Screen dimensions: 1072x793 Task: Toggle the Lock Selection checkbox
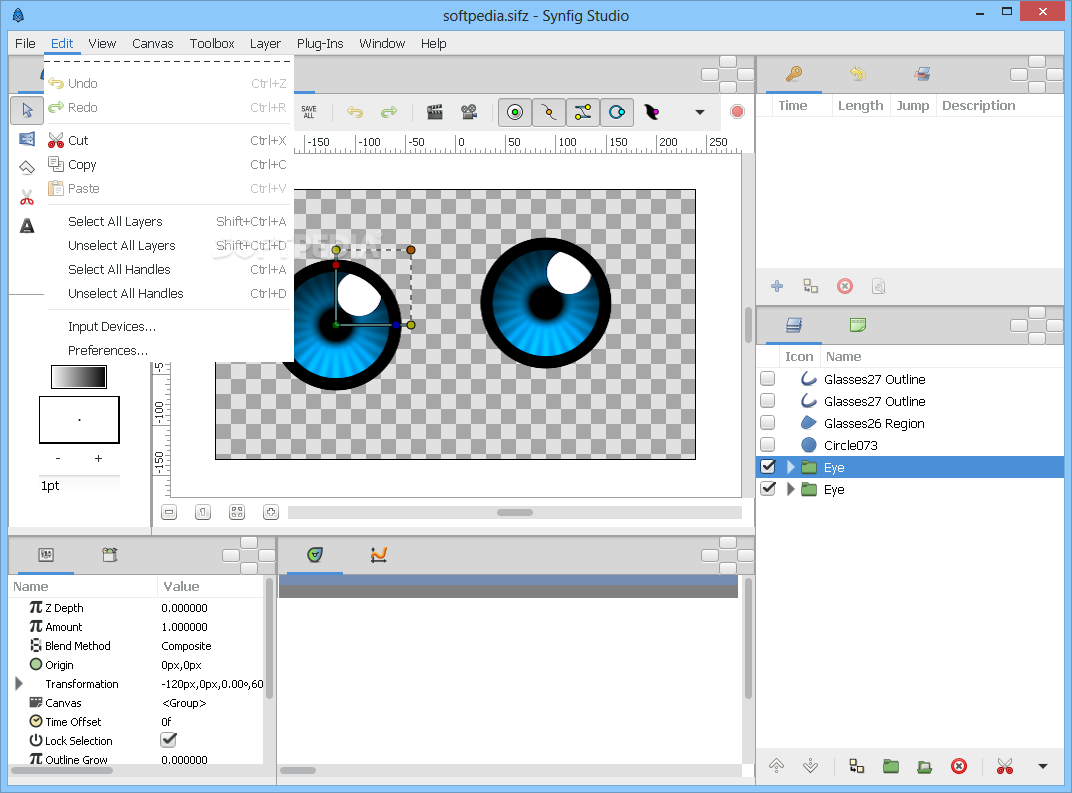168,740
